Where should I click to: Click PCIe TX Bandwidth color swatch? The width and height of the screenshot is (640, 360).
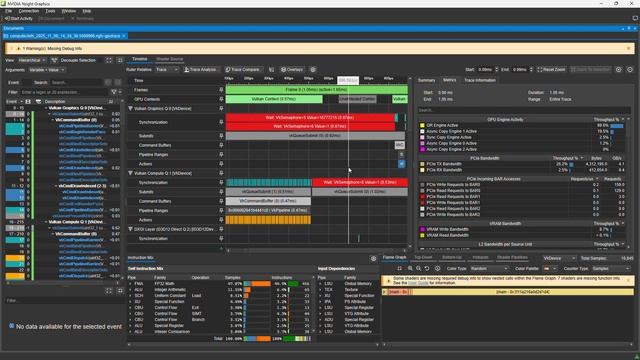(422, 164)
